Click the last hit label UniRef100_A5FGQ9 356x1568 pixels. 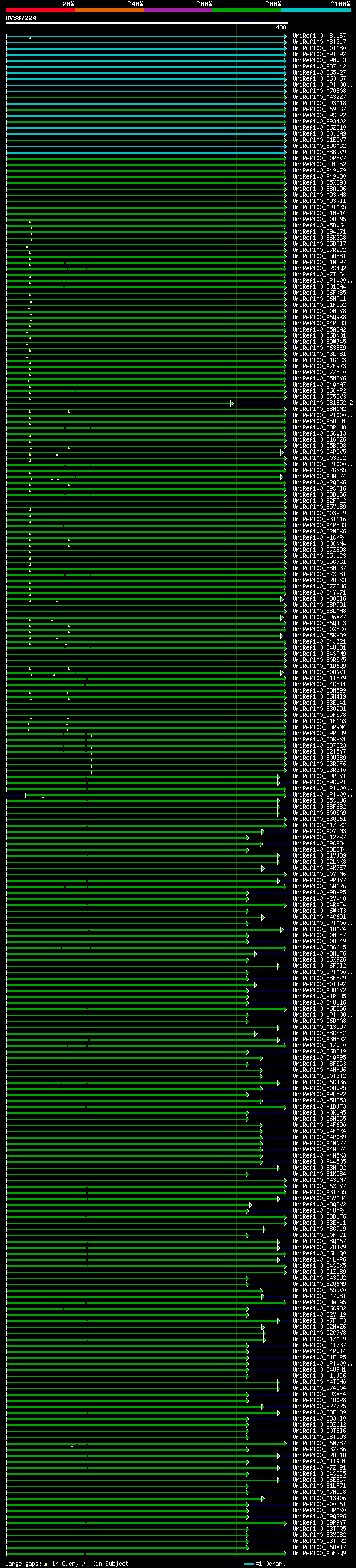point(319,1553)
